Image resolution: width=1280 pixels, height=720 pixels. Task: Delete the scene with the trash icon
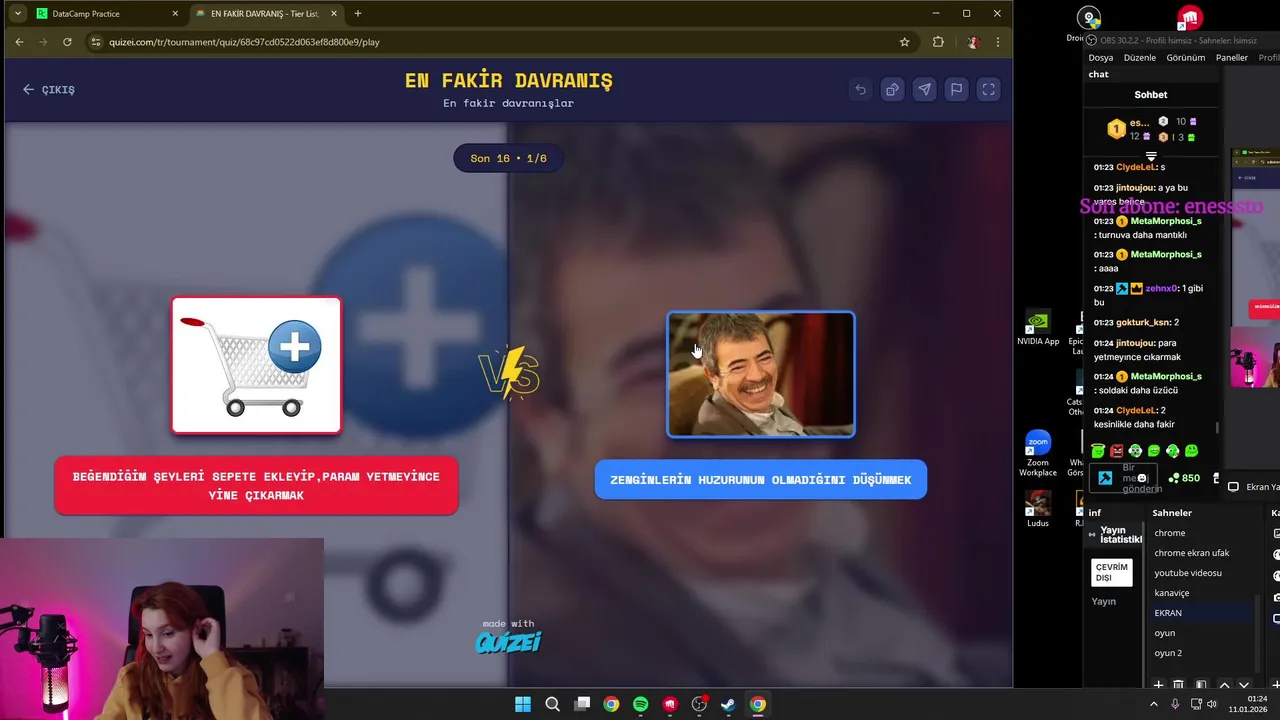coord(1179,685)
